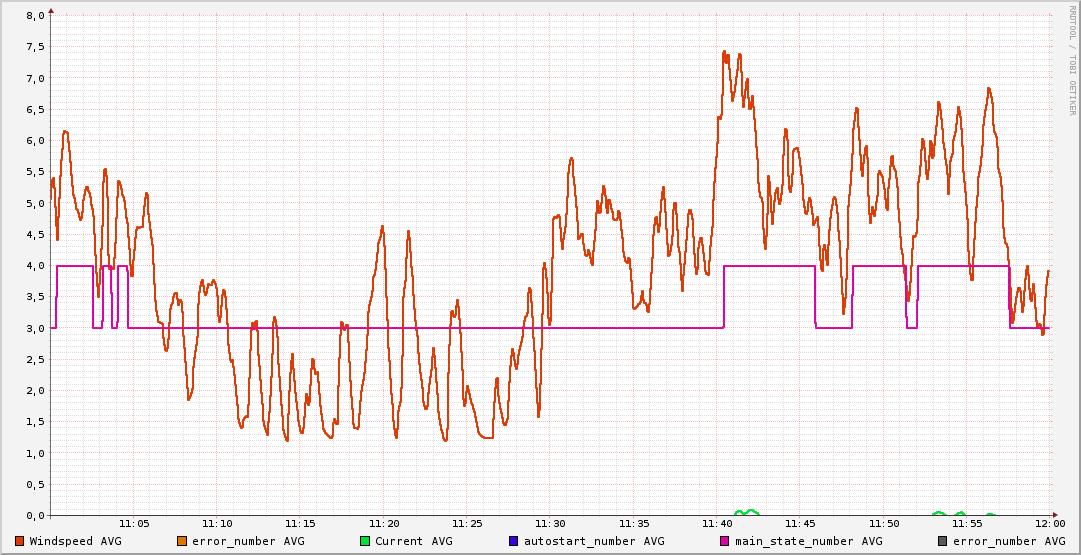Click the blue autostart_number legend swatch
The height and width of the screenshot is (555, 1081).
tap(514, 541)
